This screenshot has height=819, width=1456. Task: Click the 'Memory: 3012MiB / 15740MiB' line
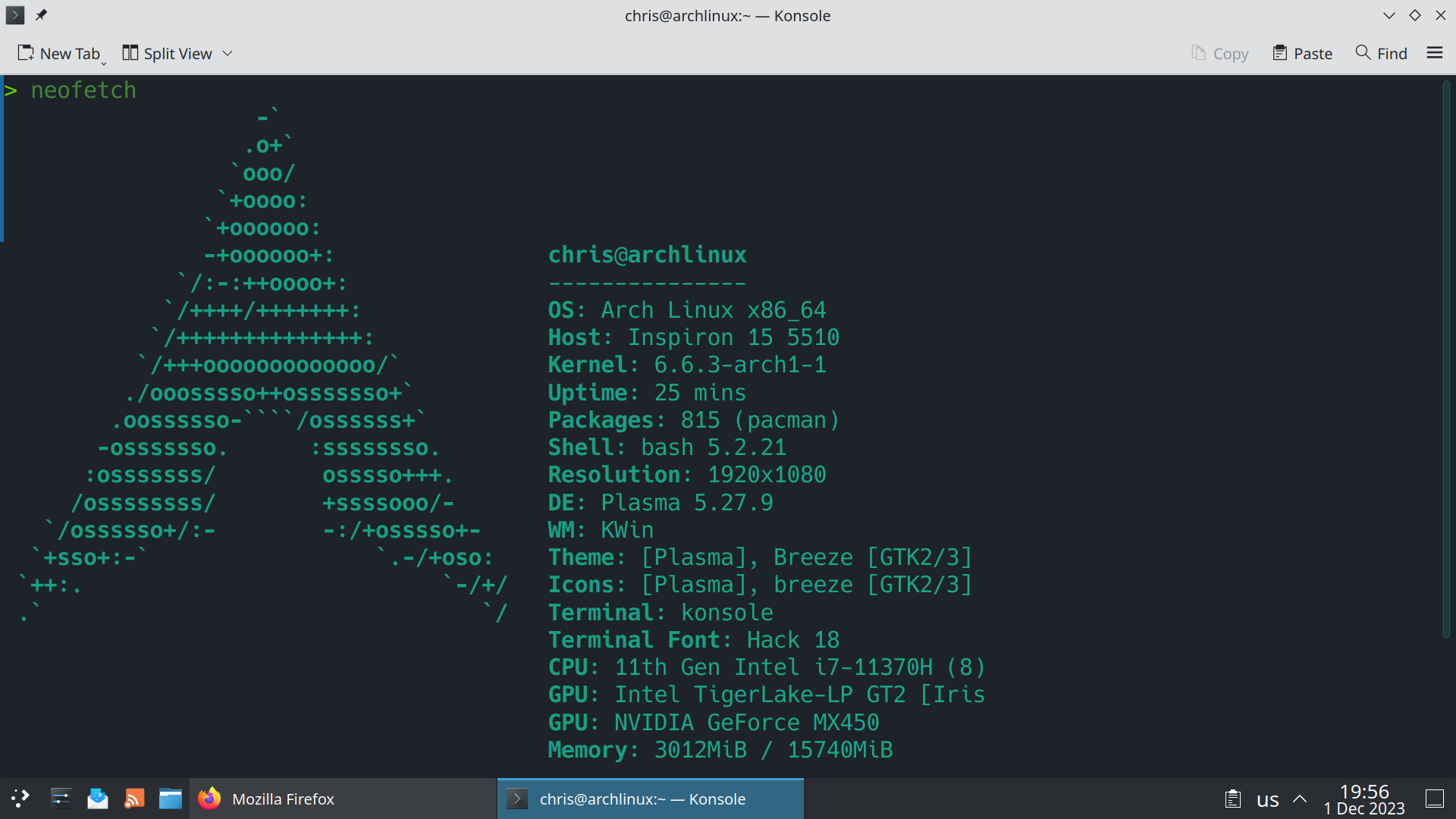click(x=720, y=750)
